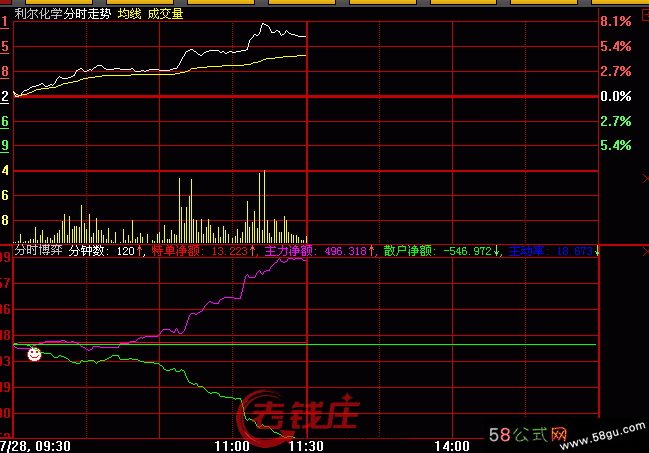Click the 14:00 time axis label
The height and width of the screenshot is (453, 649).
pos(451,444)
